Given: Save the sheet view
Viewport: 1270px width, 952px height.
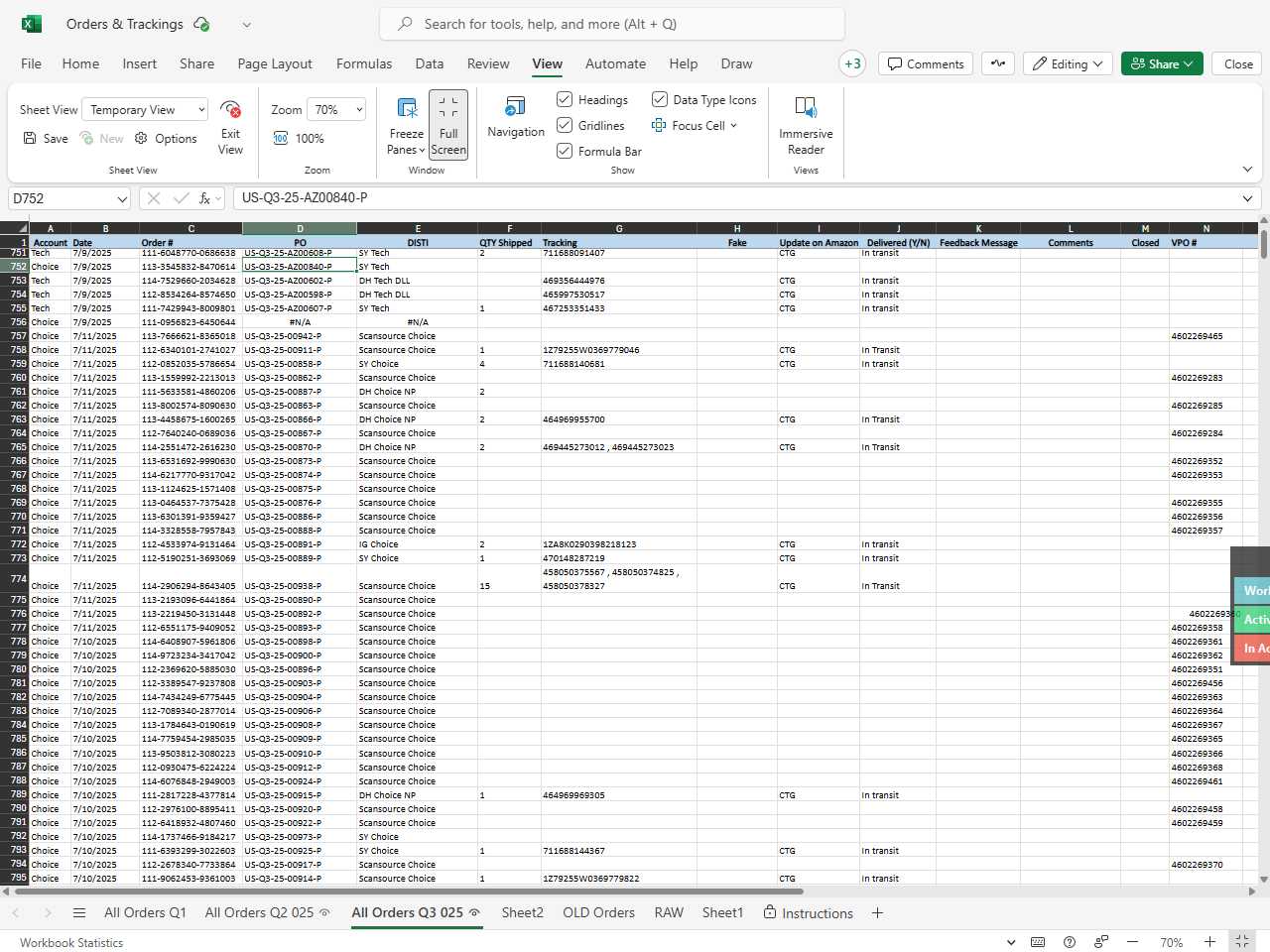Looking at the screenshot, I should [46, 138].
